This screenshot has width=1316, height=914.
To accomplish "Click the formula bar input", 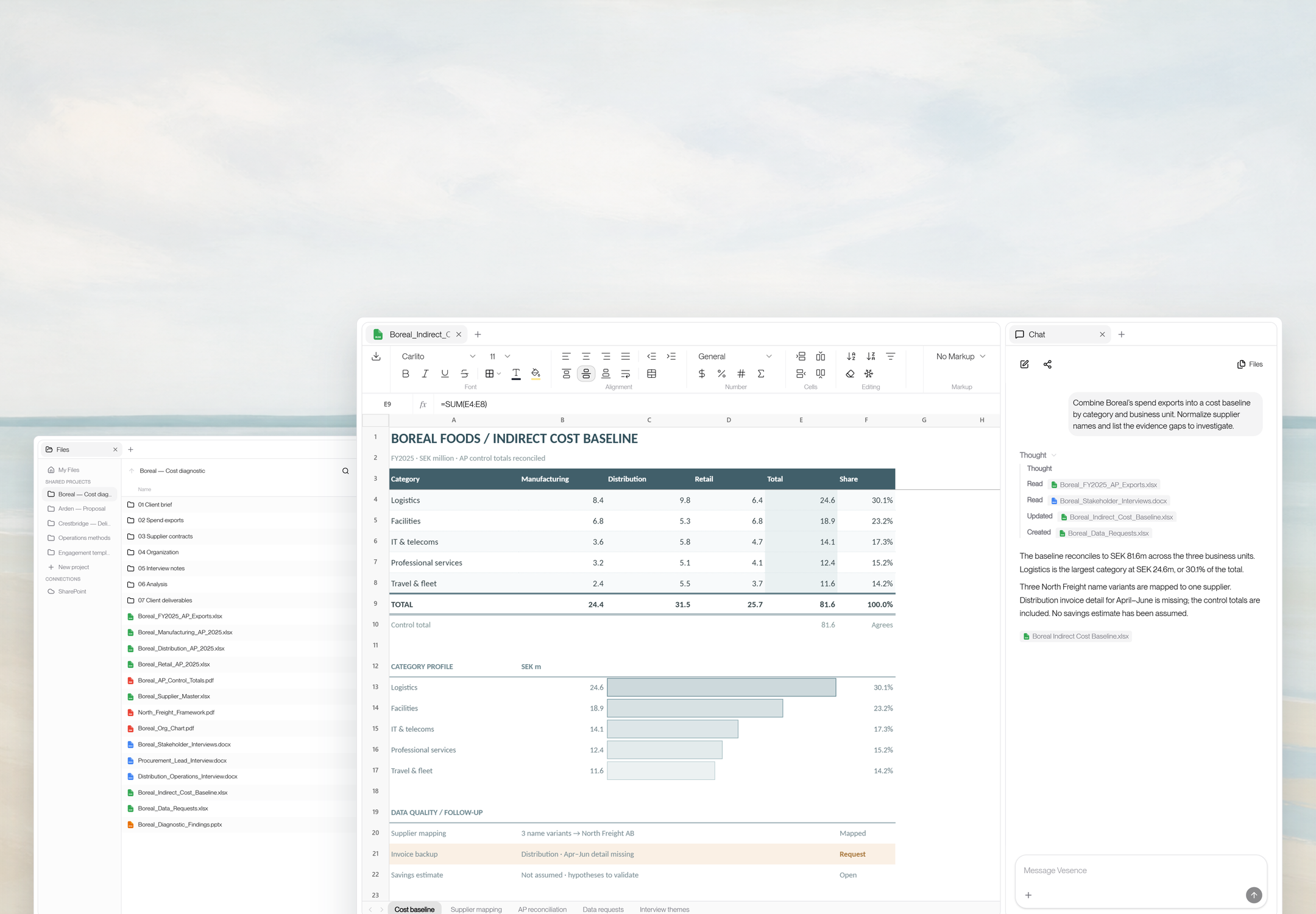I will coord(716,404).
